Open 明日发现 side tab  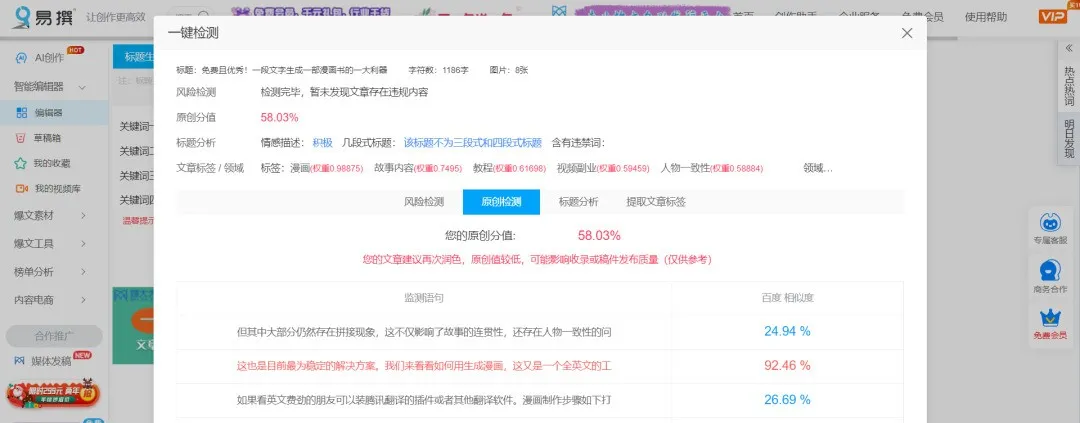[1069, 138]
